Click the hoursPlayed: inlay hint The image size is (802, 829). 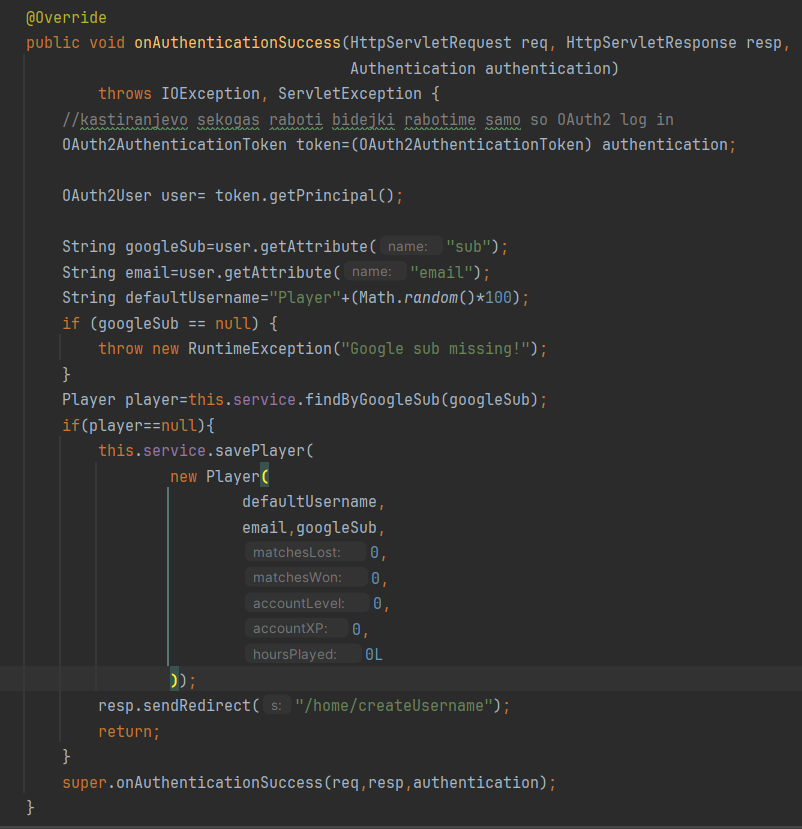point(302,655)
